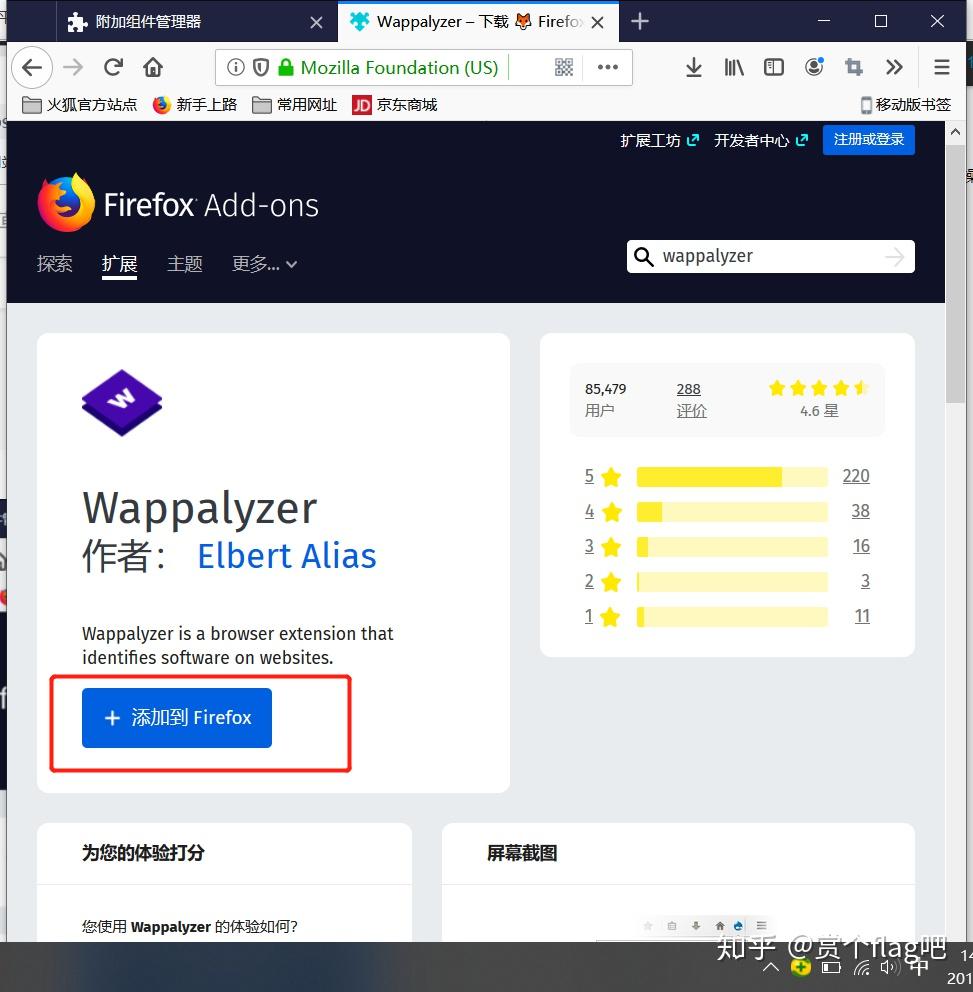This screenshot has height=992, width=973.
Task: Click the vertical scrollbar thumb
Action: (x=955, y=273)
